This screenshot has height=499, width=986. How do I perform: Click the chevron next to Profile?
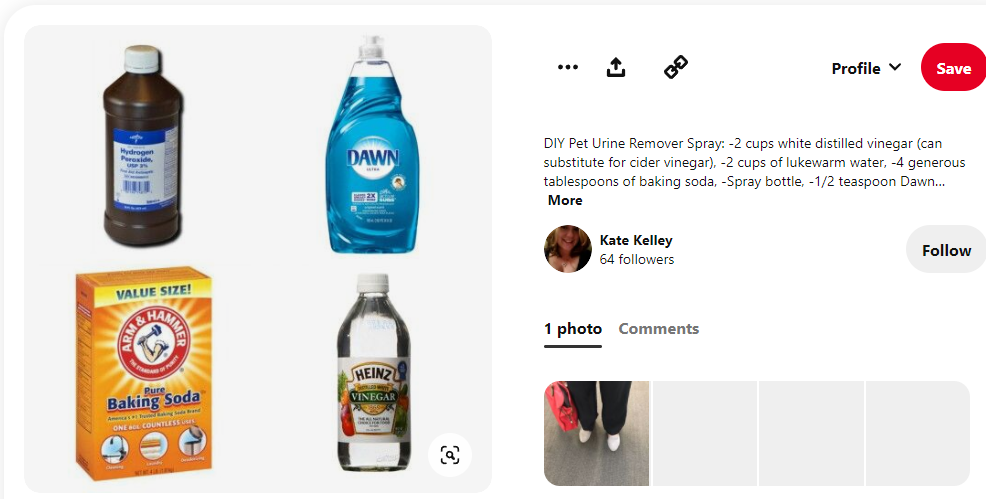(x=895, y=67)
